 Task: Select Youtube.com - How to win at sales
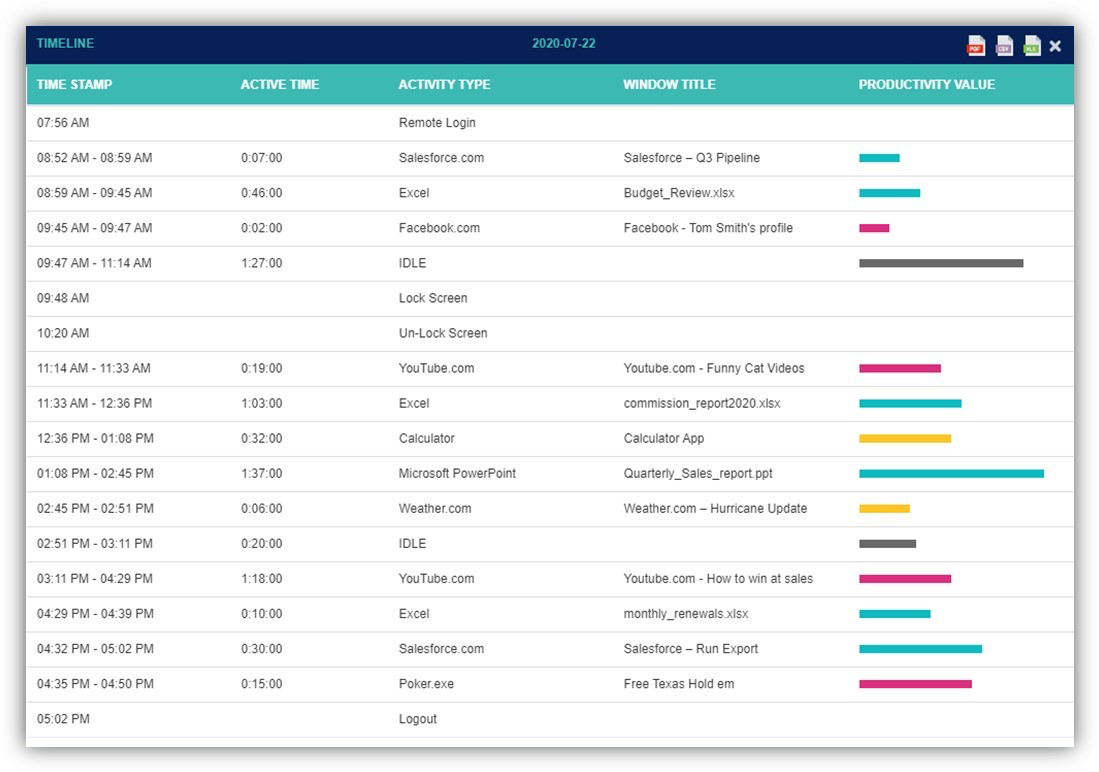tap(718, 578)
